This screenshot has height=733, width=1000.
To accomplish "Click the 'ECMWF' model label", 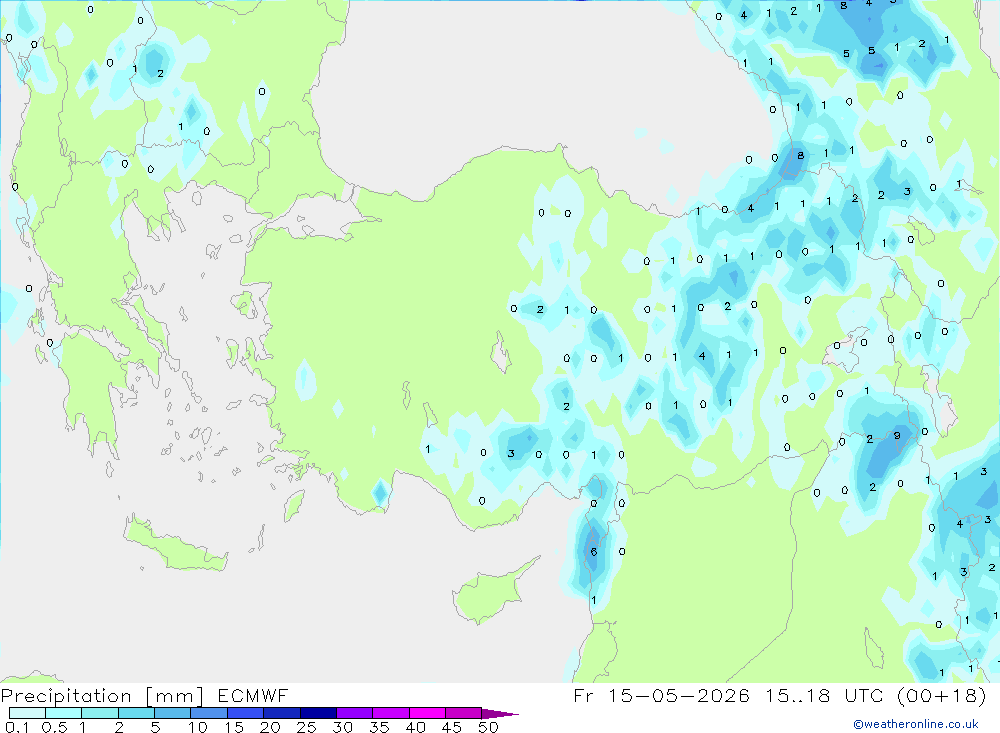I will tap(253, 696).
